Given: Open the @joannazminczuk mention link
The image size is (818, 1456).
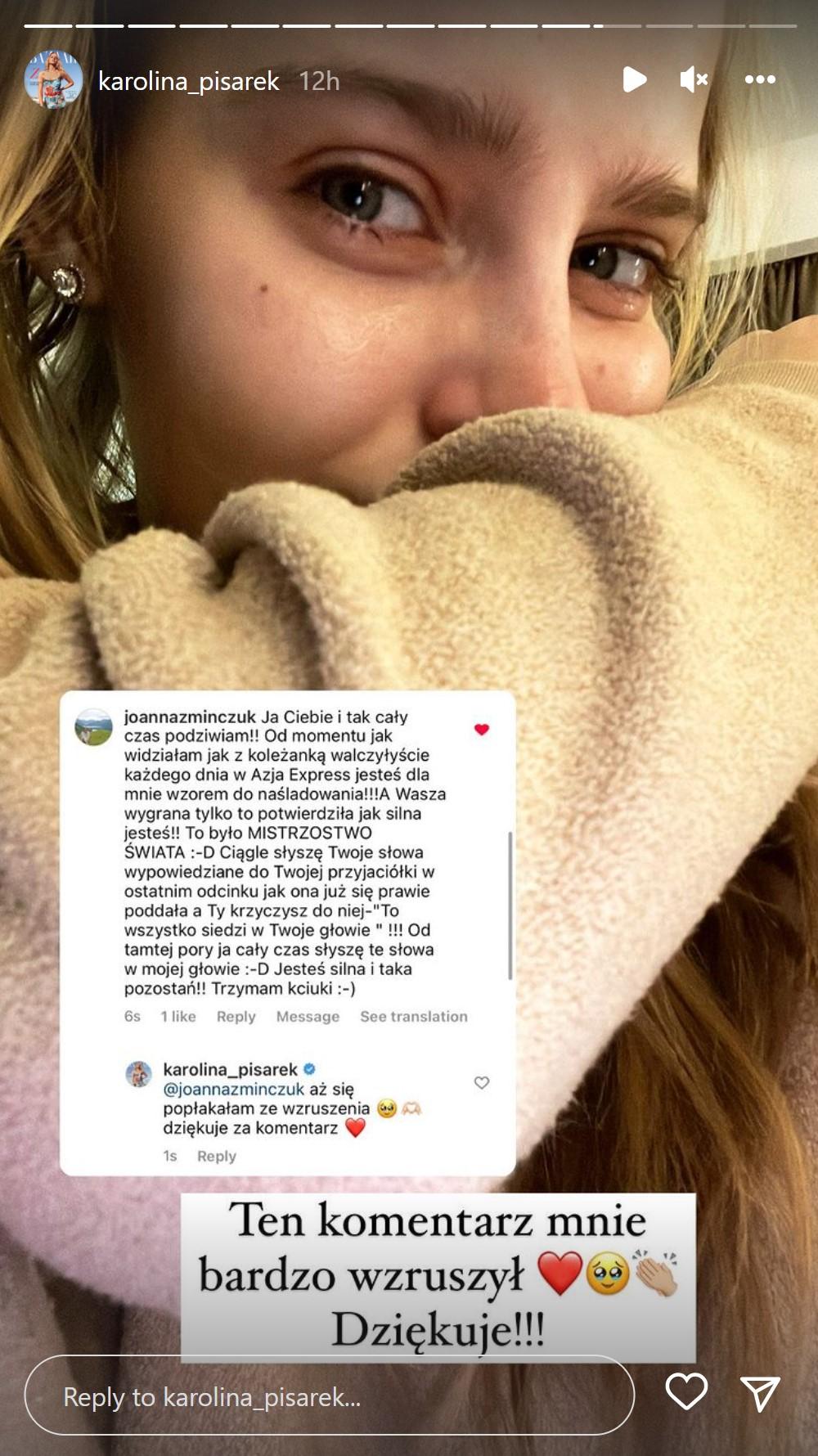Looking at the screenshot, I should 234,1090.
